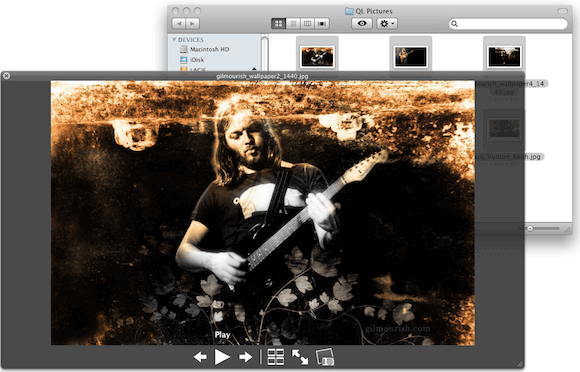Select second guitarist thumbnail in Finder
This screenshot has width=580, height=372.
point(411,57)
